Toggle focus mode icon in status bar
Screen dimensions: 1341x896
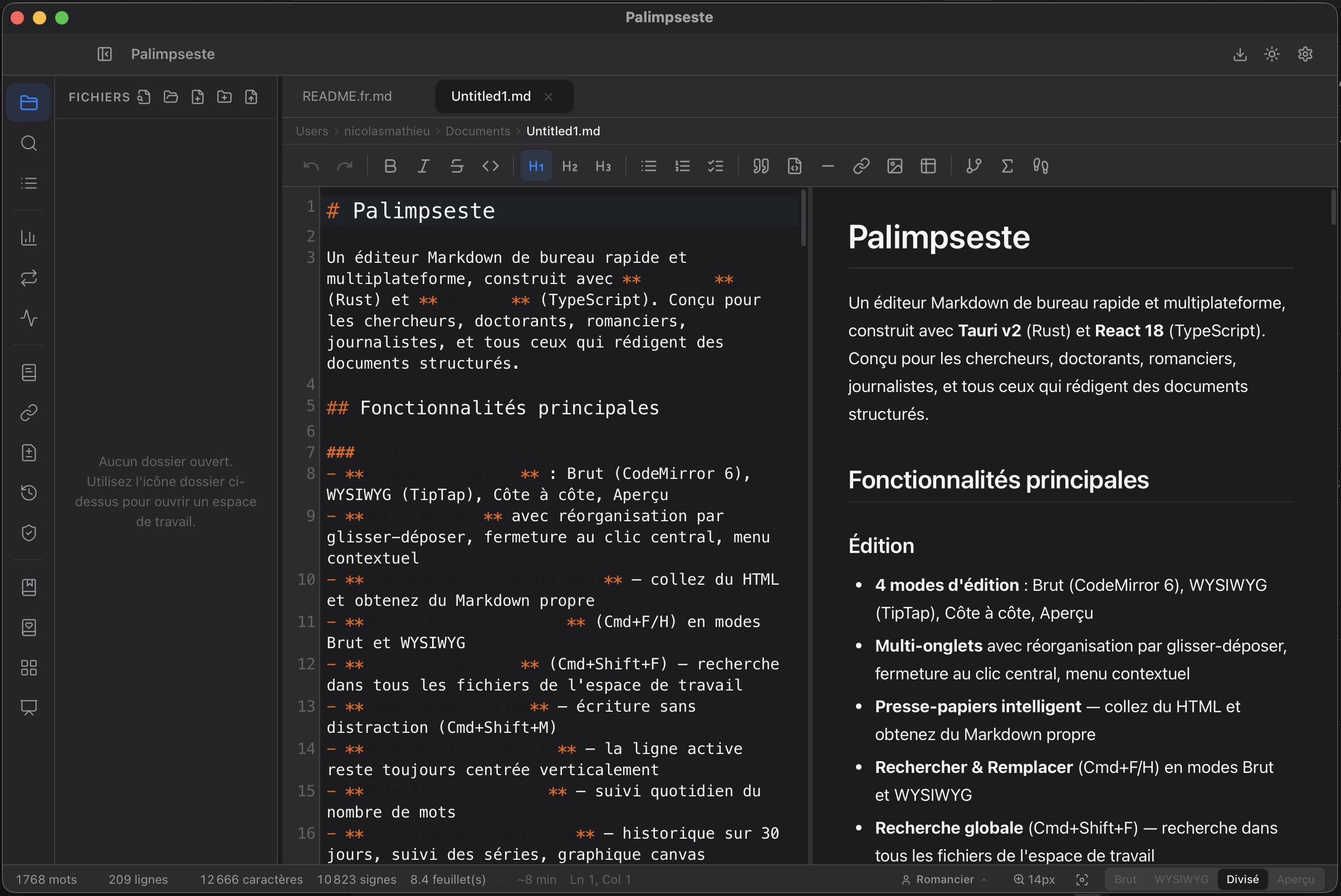coord(1081,879)
